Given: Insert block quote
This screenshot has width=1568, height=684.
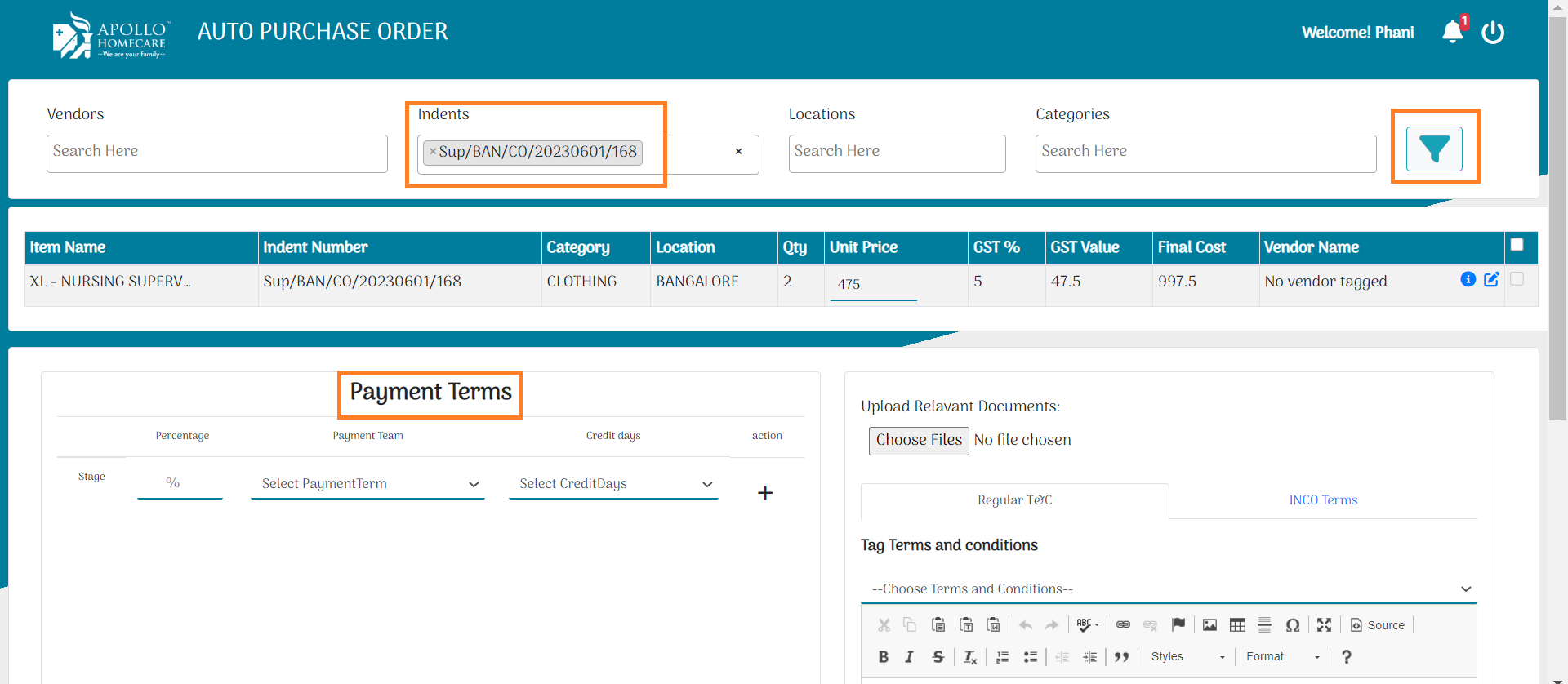Looking at the screenshot, I should [x=1121, y=657].
